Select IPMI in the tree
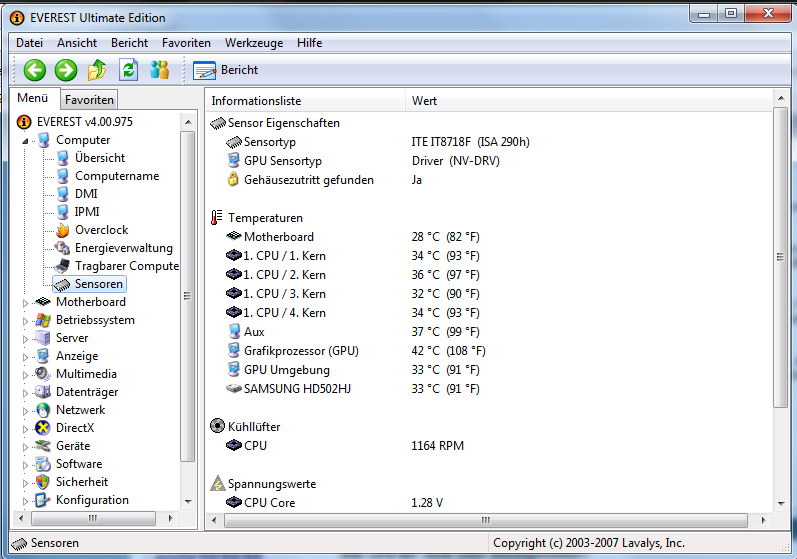Viewport: 797px width, 559px height. 87,212
